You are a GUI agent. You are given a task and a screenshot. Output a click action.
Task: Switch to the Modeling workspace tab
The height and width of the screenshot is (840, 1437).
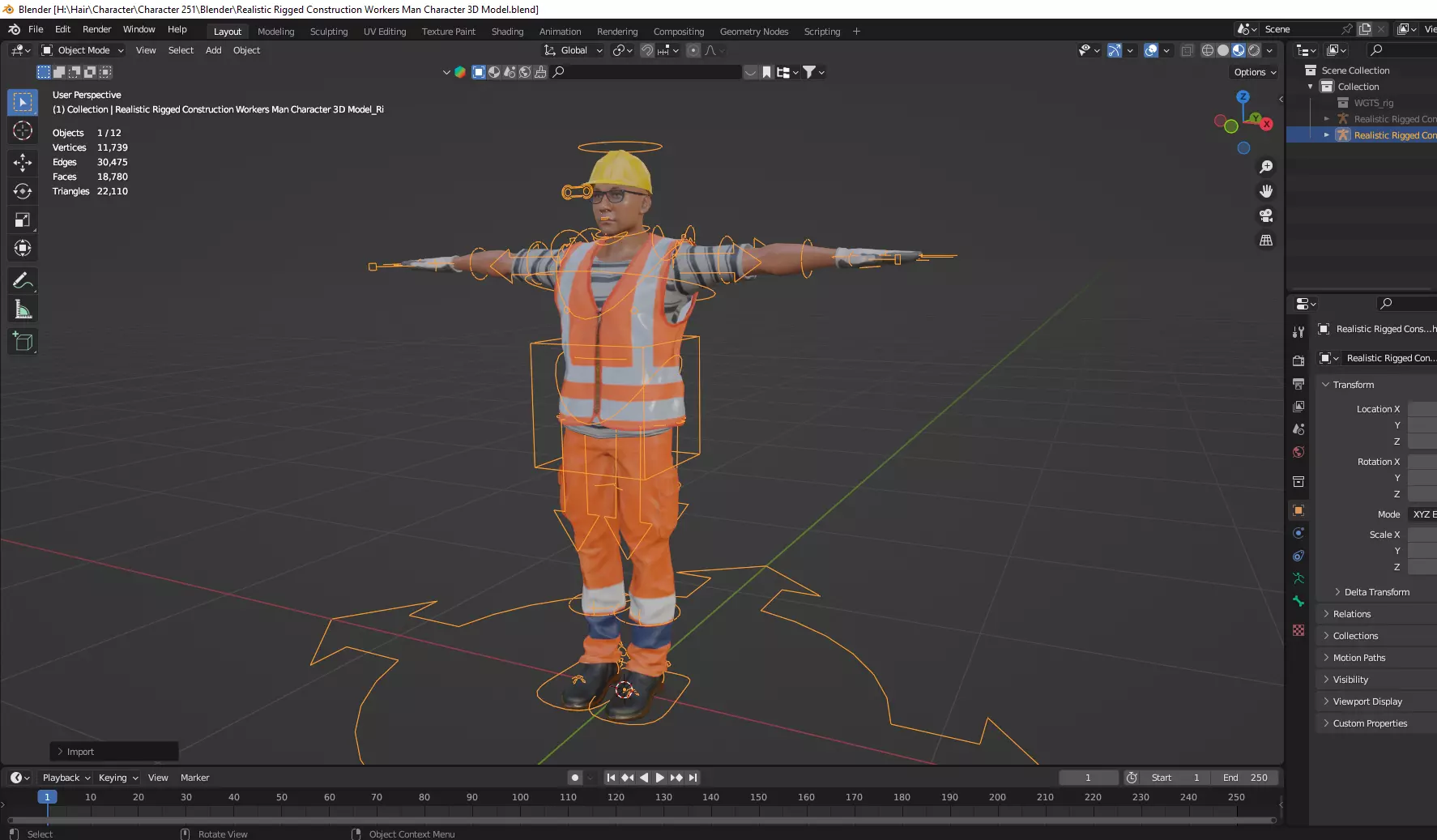[x=275, y=32]
